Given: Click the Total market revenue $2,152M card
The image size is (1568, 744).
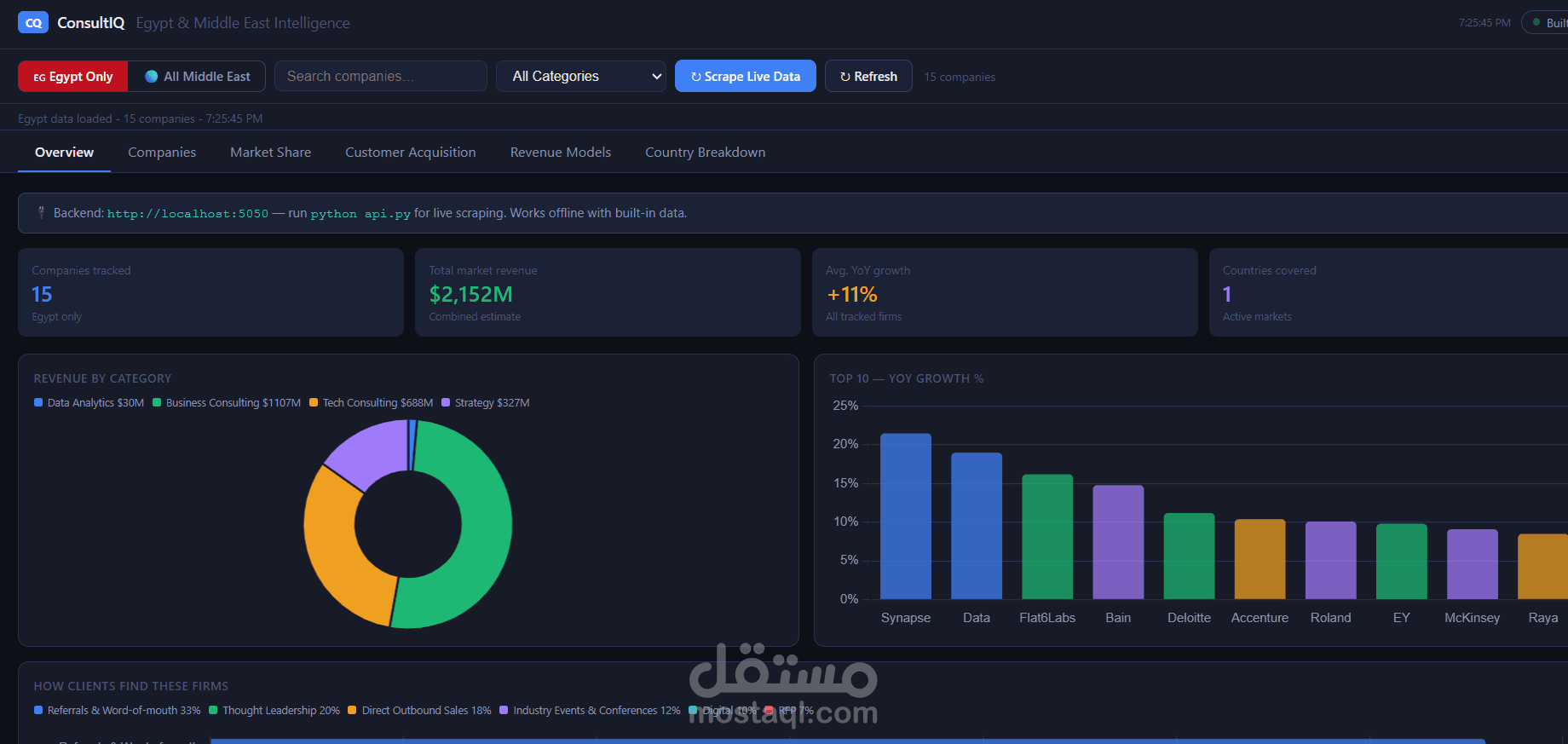Looking at the screenshot, I should pos(608,292).
